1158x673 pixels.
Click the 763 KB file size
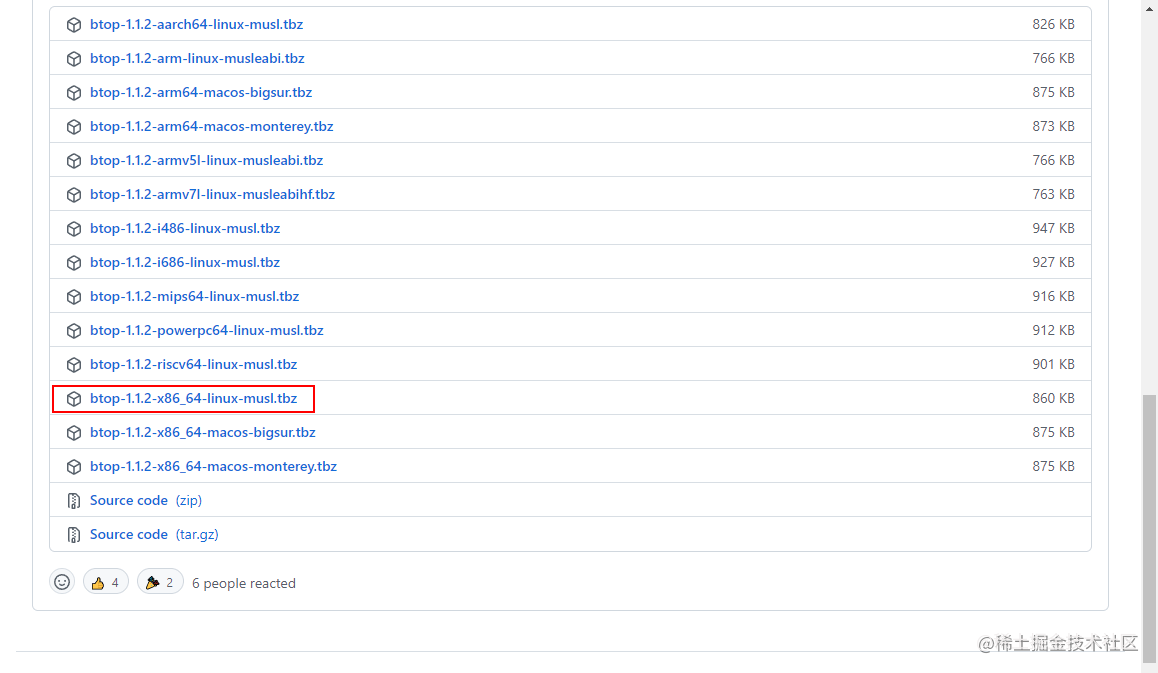coord(1053,194)
